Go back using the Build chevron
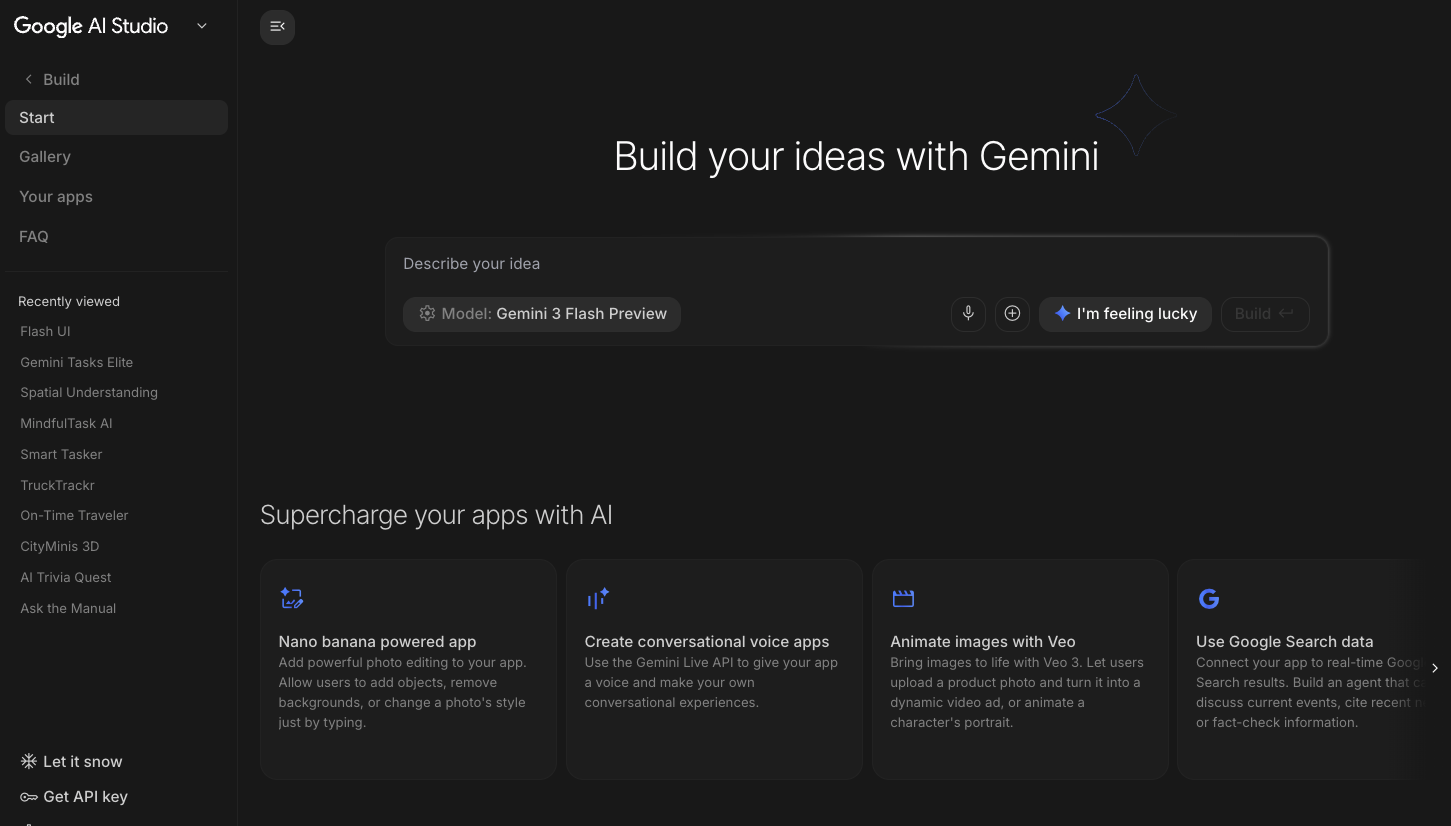1451x826 pixels. pyautogui.click(x=29, y=80)
